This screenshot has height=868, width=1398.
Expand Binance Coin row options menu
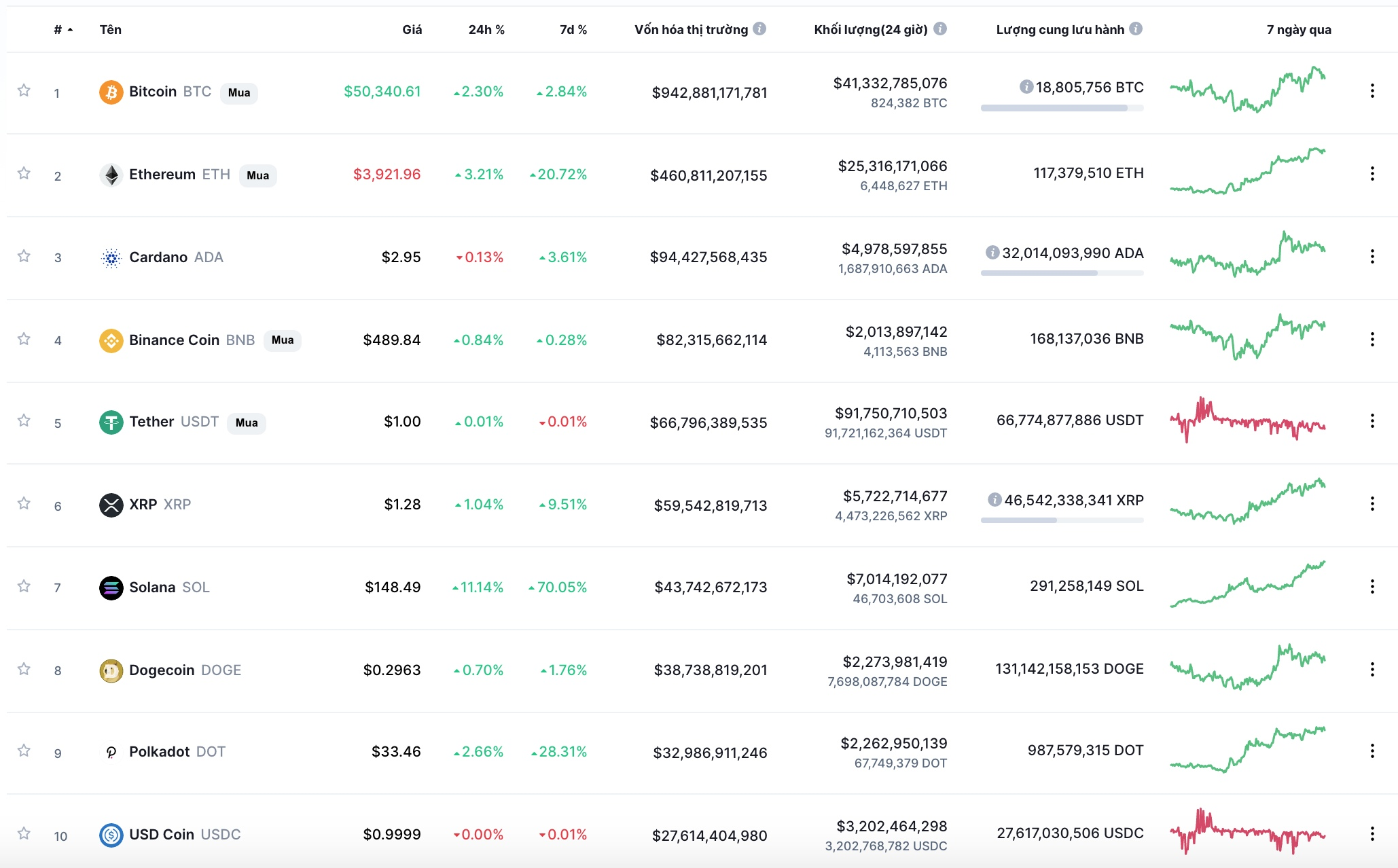(1372, 340)
